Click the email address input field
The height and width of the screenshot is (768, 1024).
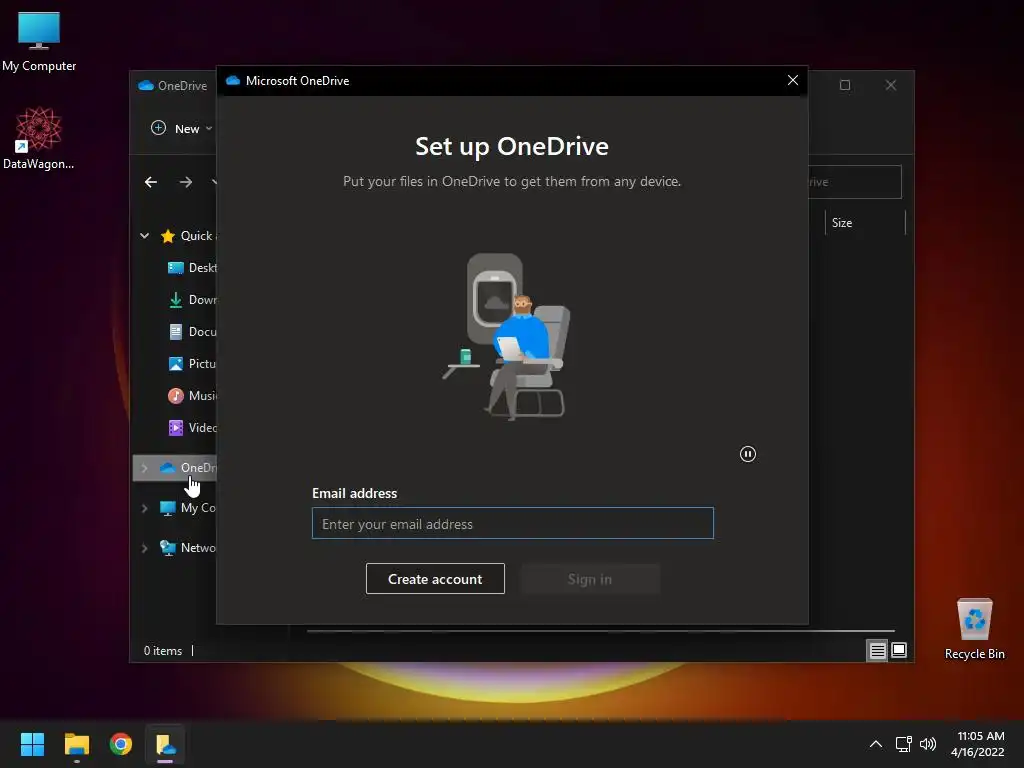(513, 523)
